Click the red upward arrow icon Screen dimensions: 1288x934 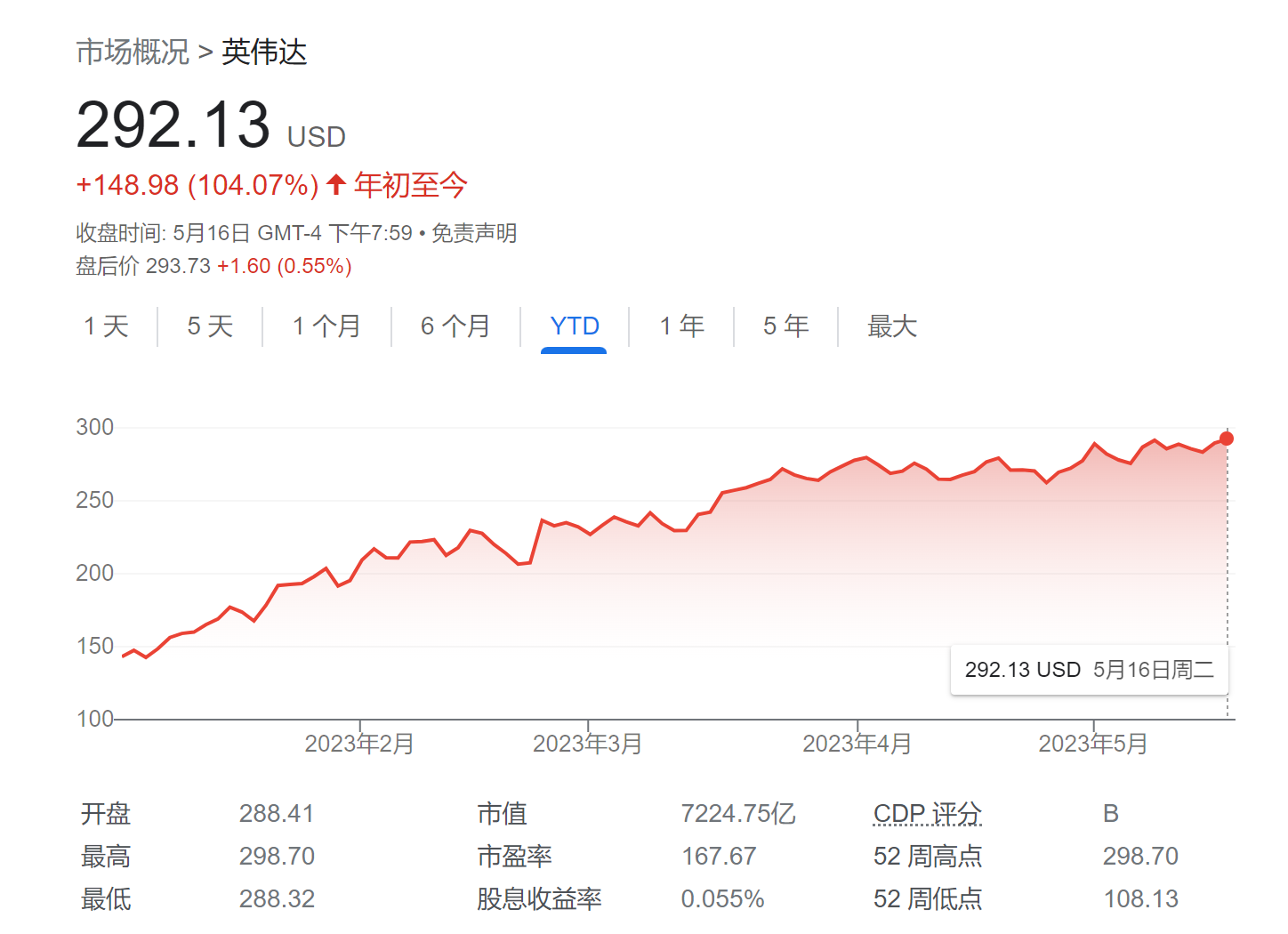pyautogui.click(x=335, y=184)
